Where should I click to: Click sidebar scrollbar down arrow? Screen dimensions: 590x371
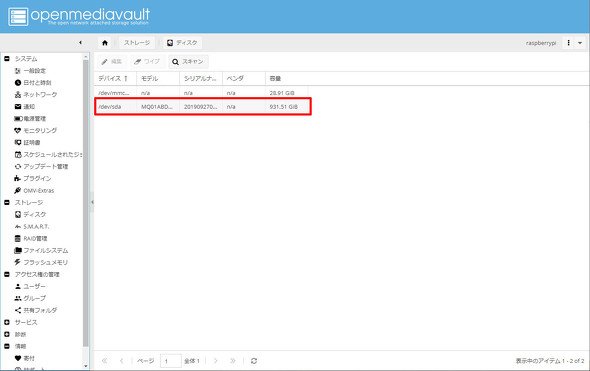[86, 366]
